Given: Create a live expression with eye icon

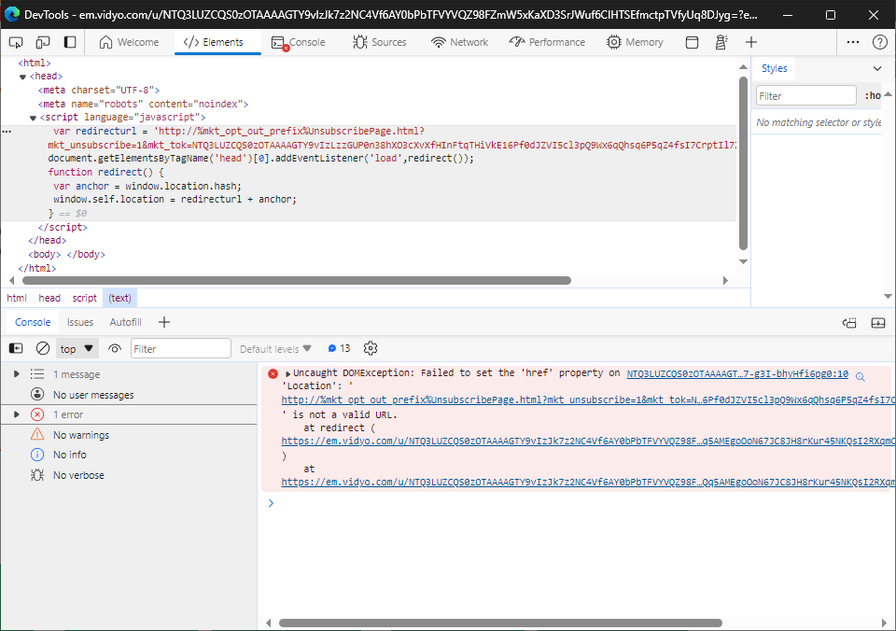Looking at the screenshot, I should (x=115, y=349).
